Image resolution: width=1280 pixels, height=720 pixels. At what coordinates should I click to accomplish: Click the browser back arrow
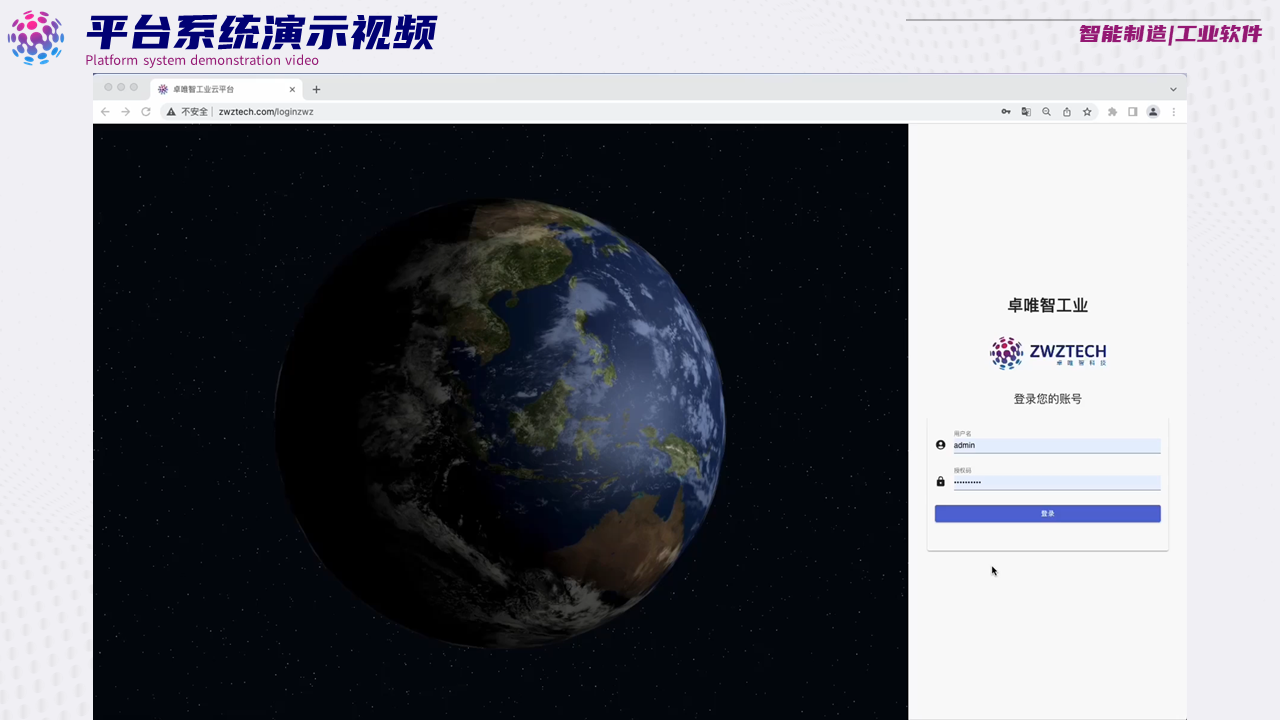tap(106, 112)
